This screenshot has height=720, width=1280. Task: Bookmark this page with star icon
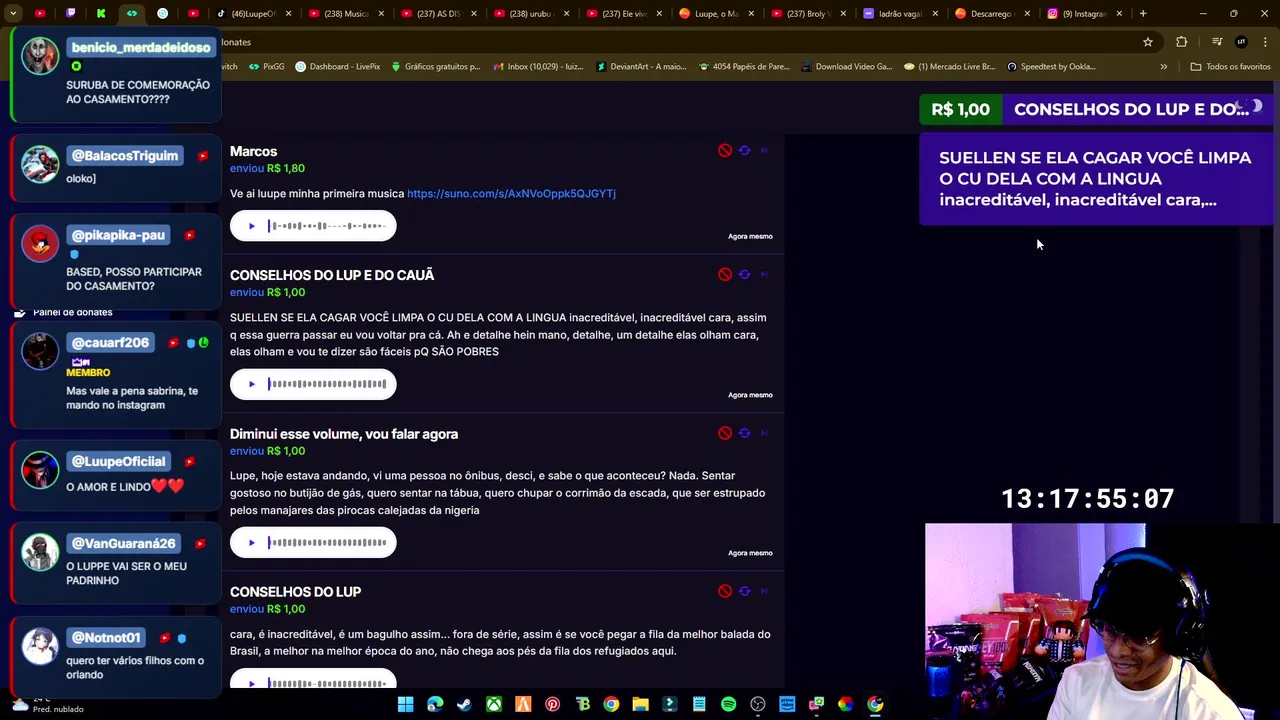tap(1148, 42)
